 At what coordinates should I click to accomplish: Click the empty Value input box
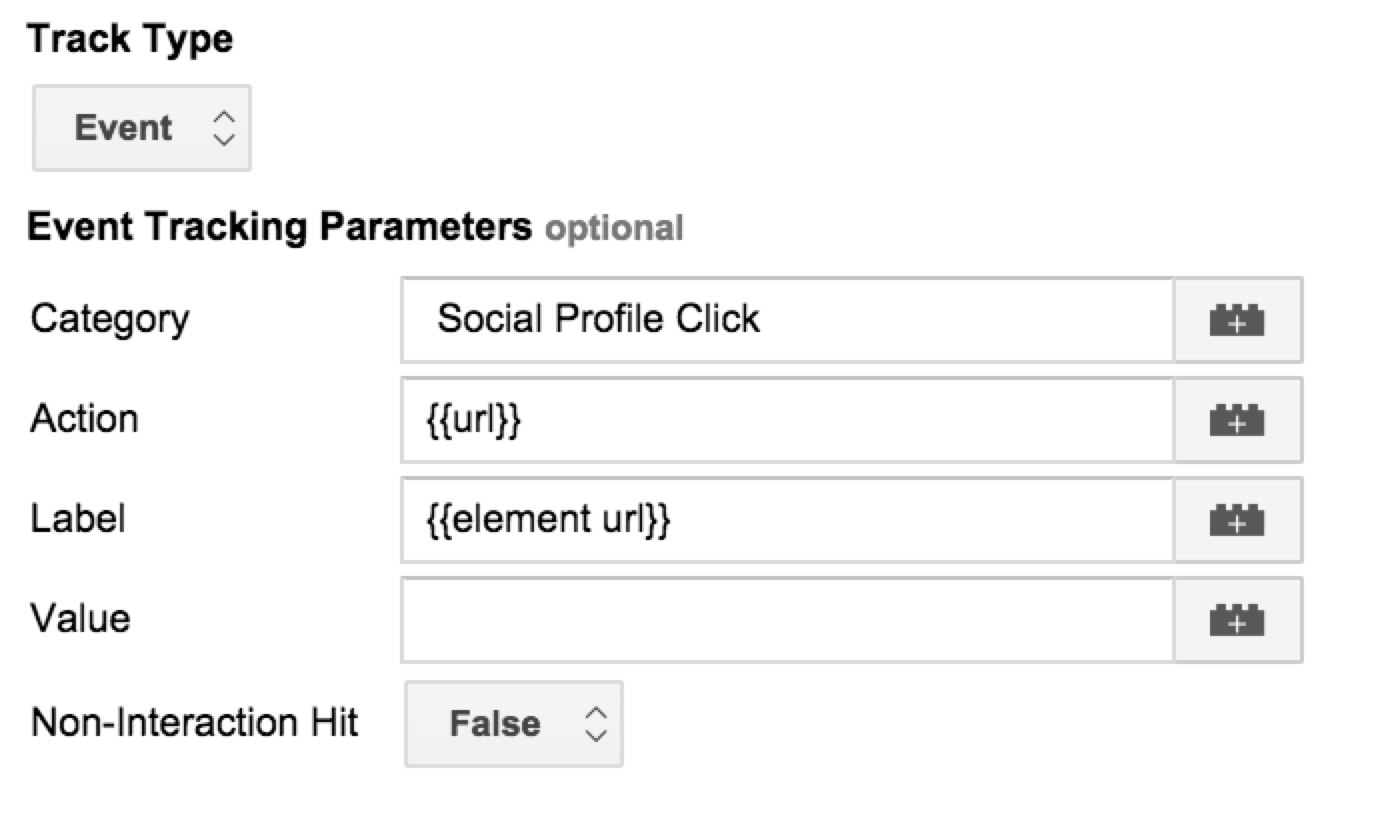coord(787,620)
